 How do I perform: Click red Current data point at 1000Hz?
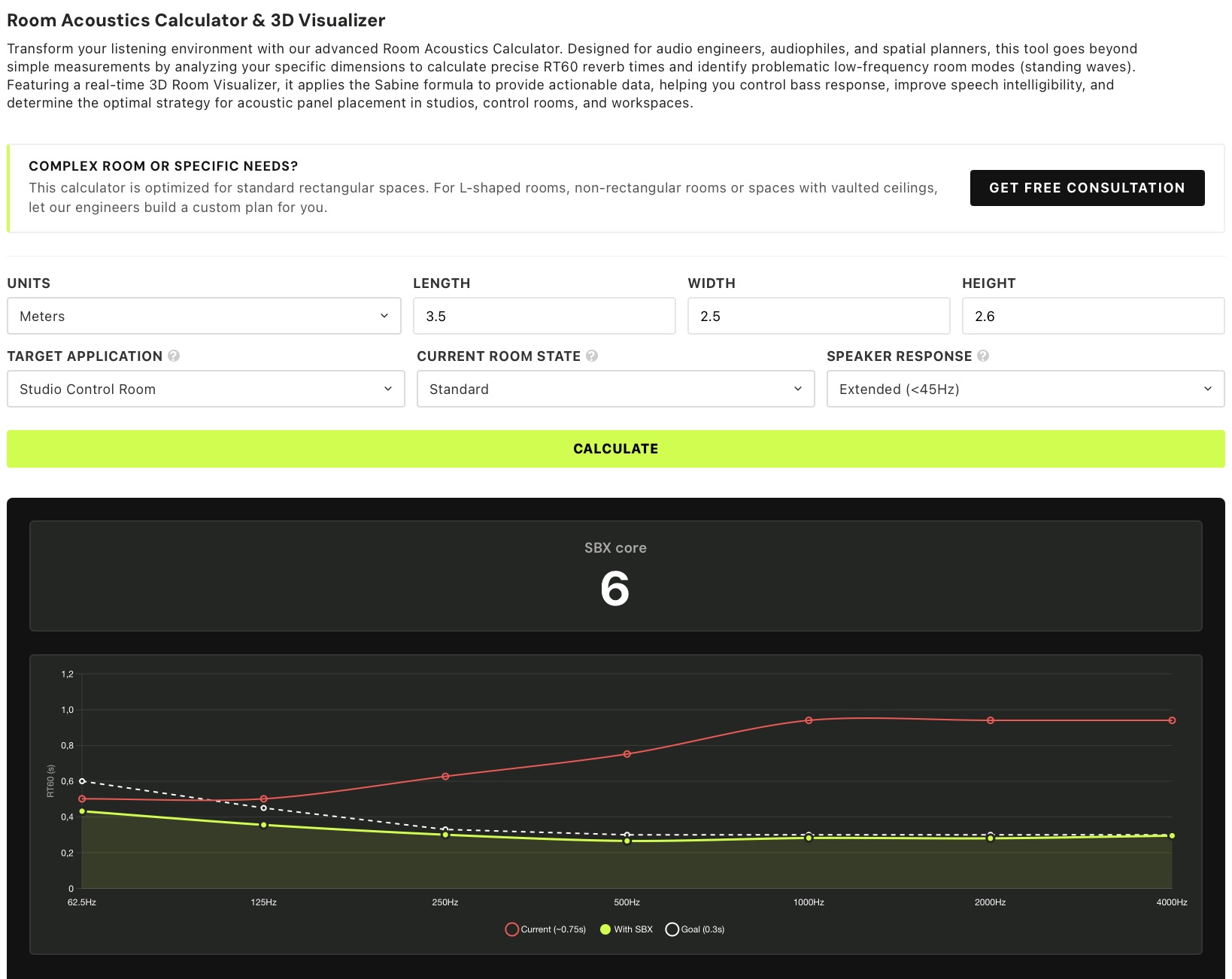(809, 720)
